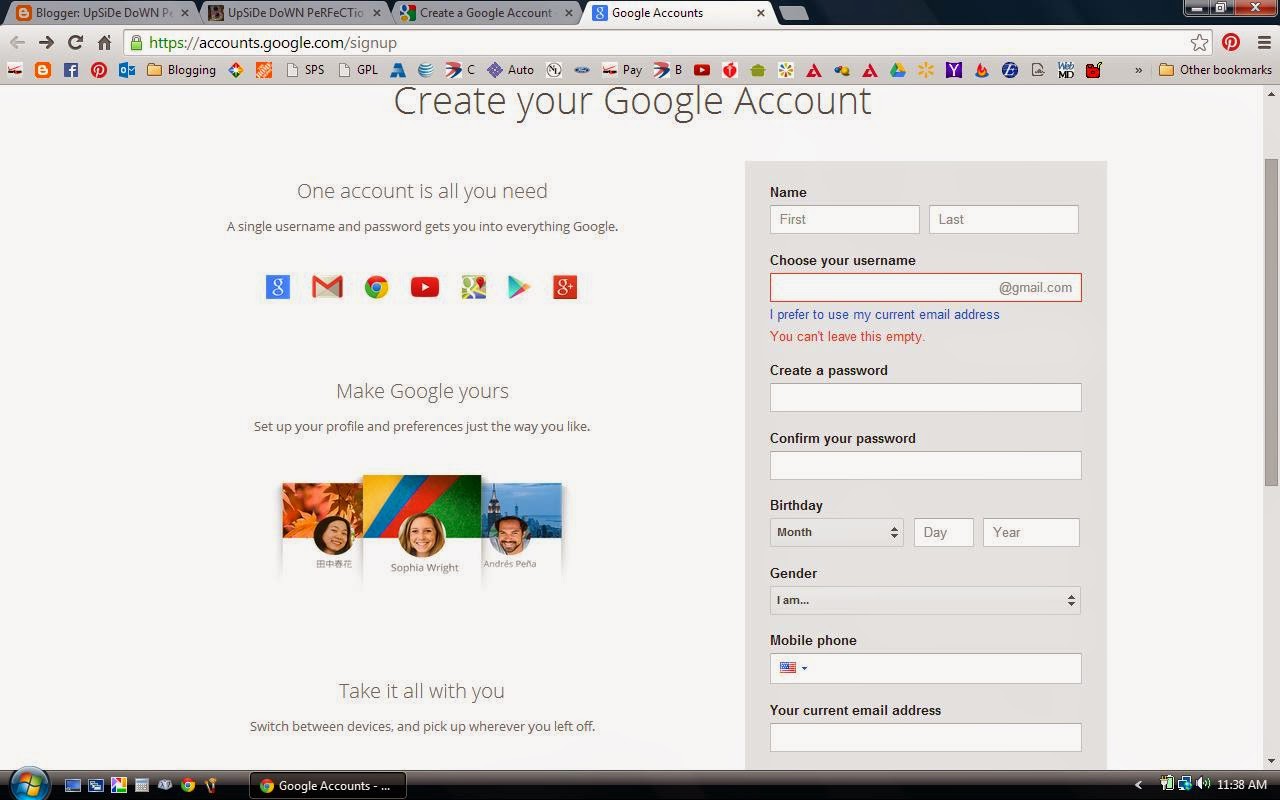Open the country flag selector for mobile phone
Screen dimensions: 1280x800
(x=793, y=668)
